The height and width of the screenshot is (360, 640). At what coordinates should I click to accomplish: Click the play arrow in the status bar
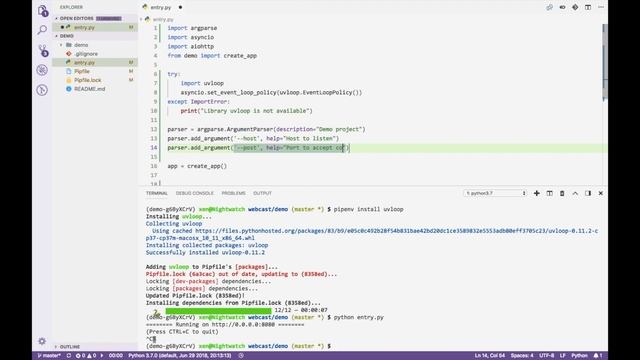[102, 356]
